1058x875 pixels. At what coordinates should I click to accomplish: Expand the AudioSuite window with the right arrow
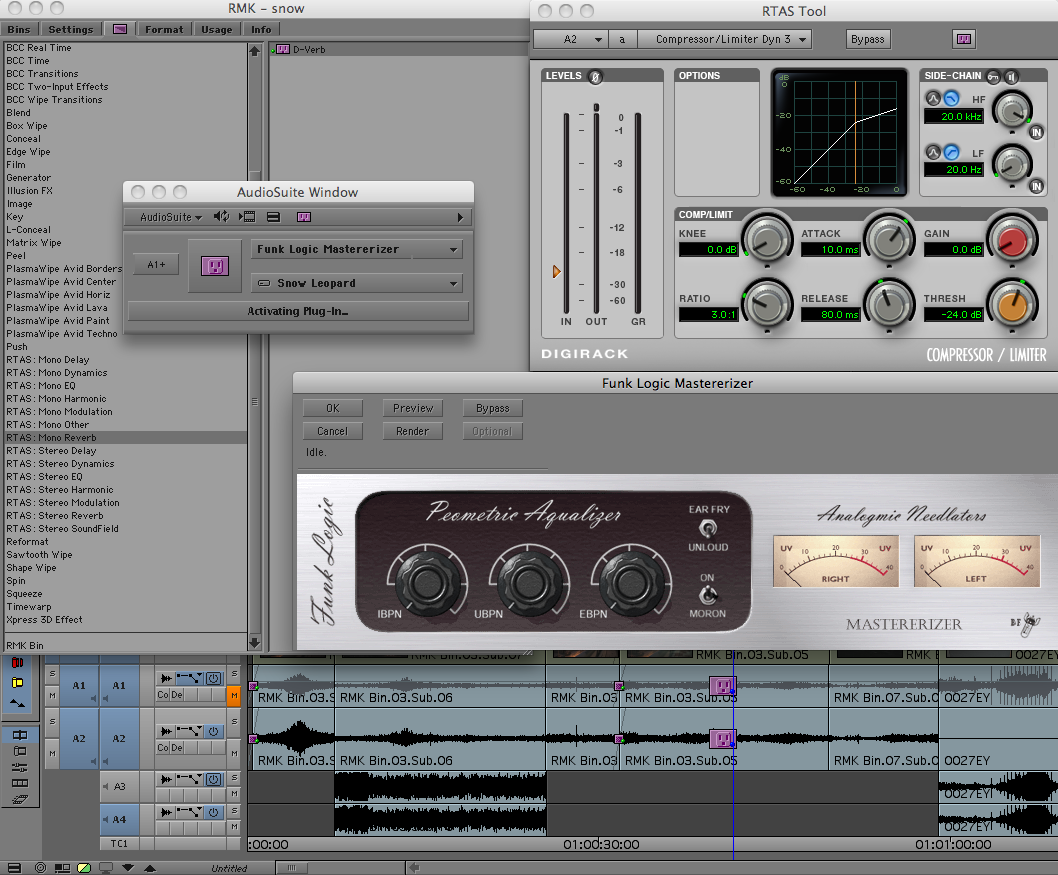tap(460, 217)
